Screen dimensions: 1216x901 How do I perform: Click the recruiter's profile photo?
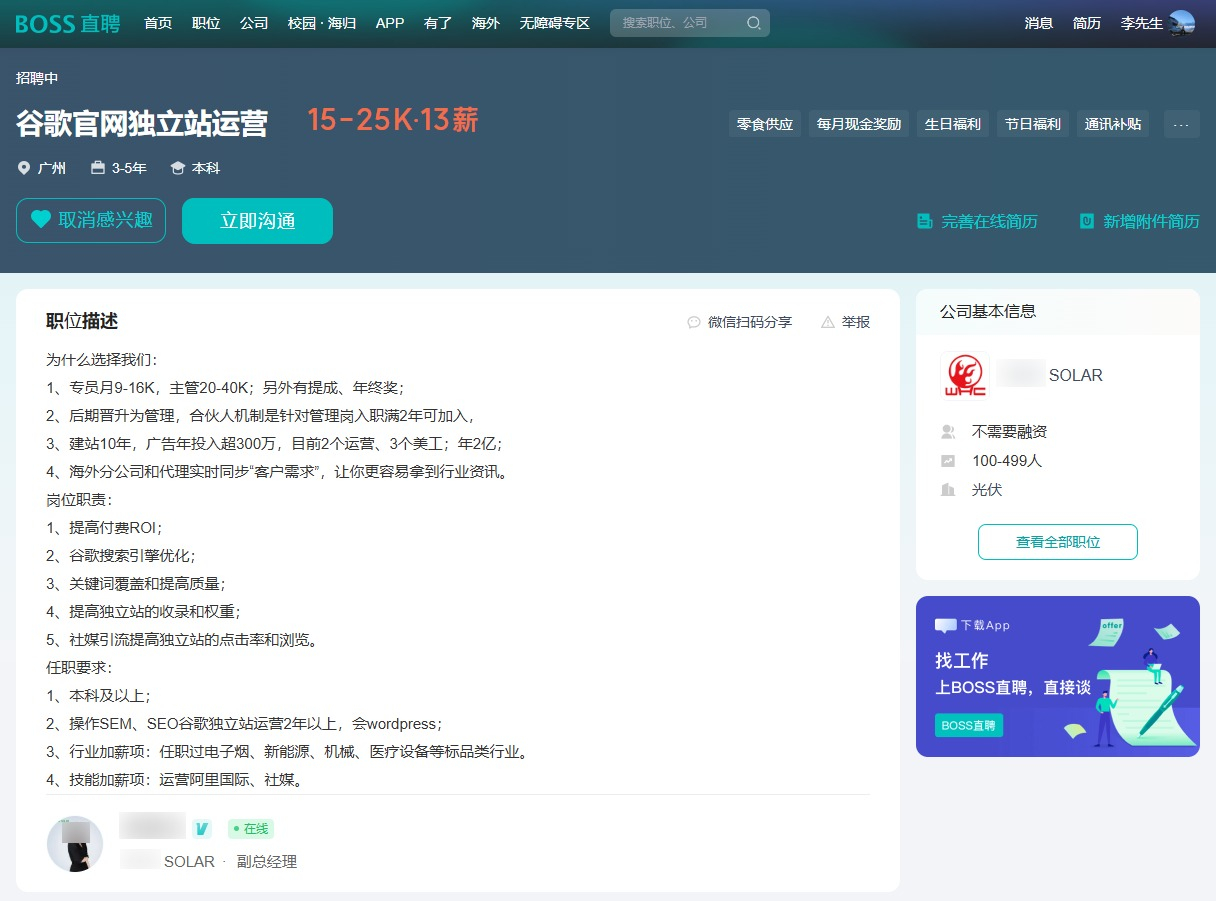click(x=75, y=844)
